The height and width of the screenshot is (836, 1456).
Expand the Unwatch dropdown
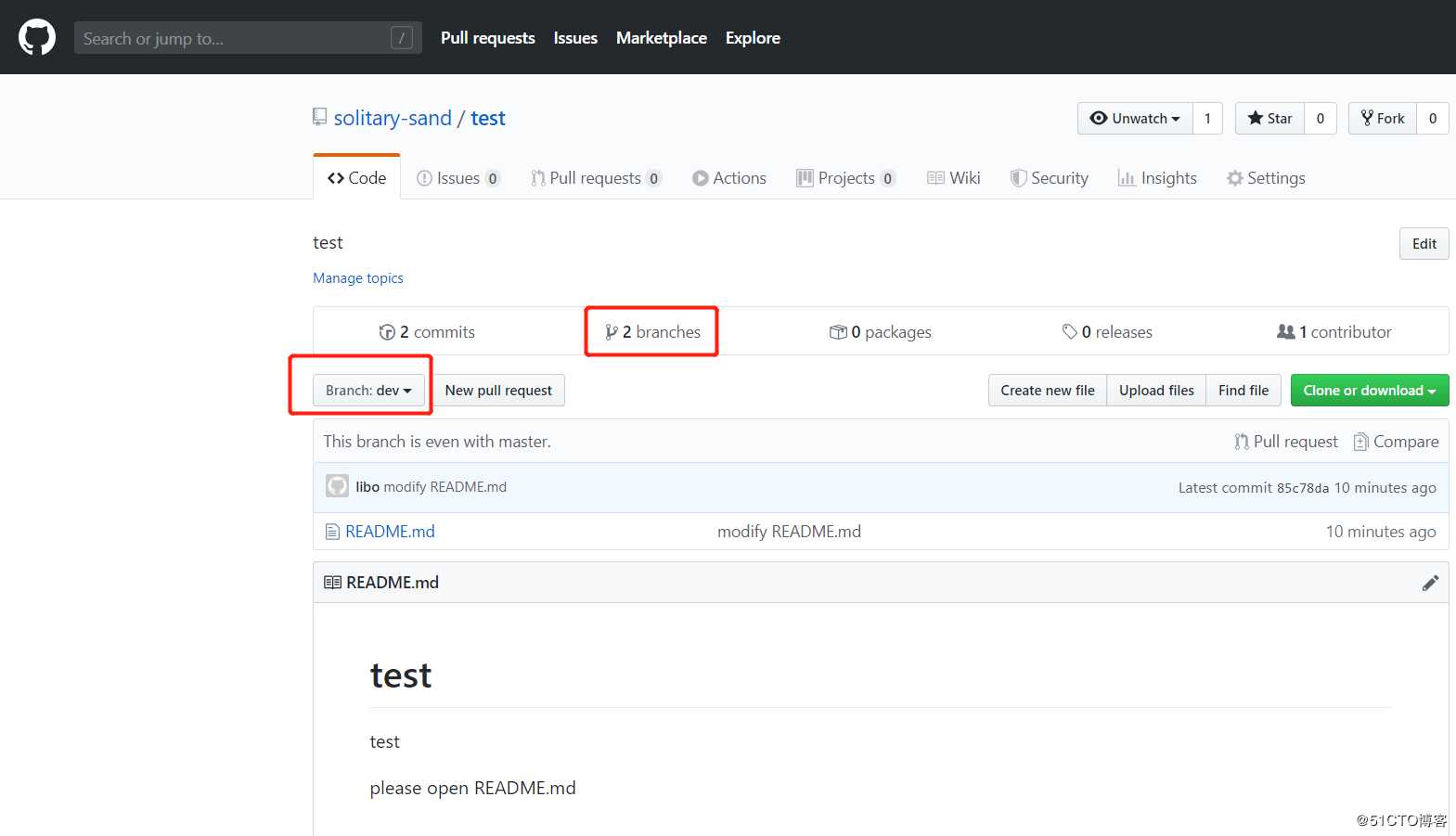(1135, 118)
